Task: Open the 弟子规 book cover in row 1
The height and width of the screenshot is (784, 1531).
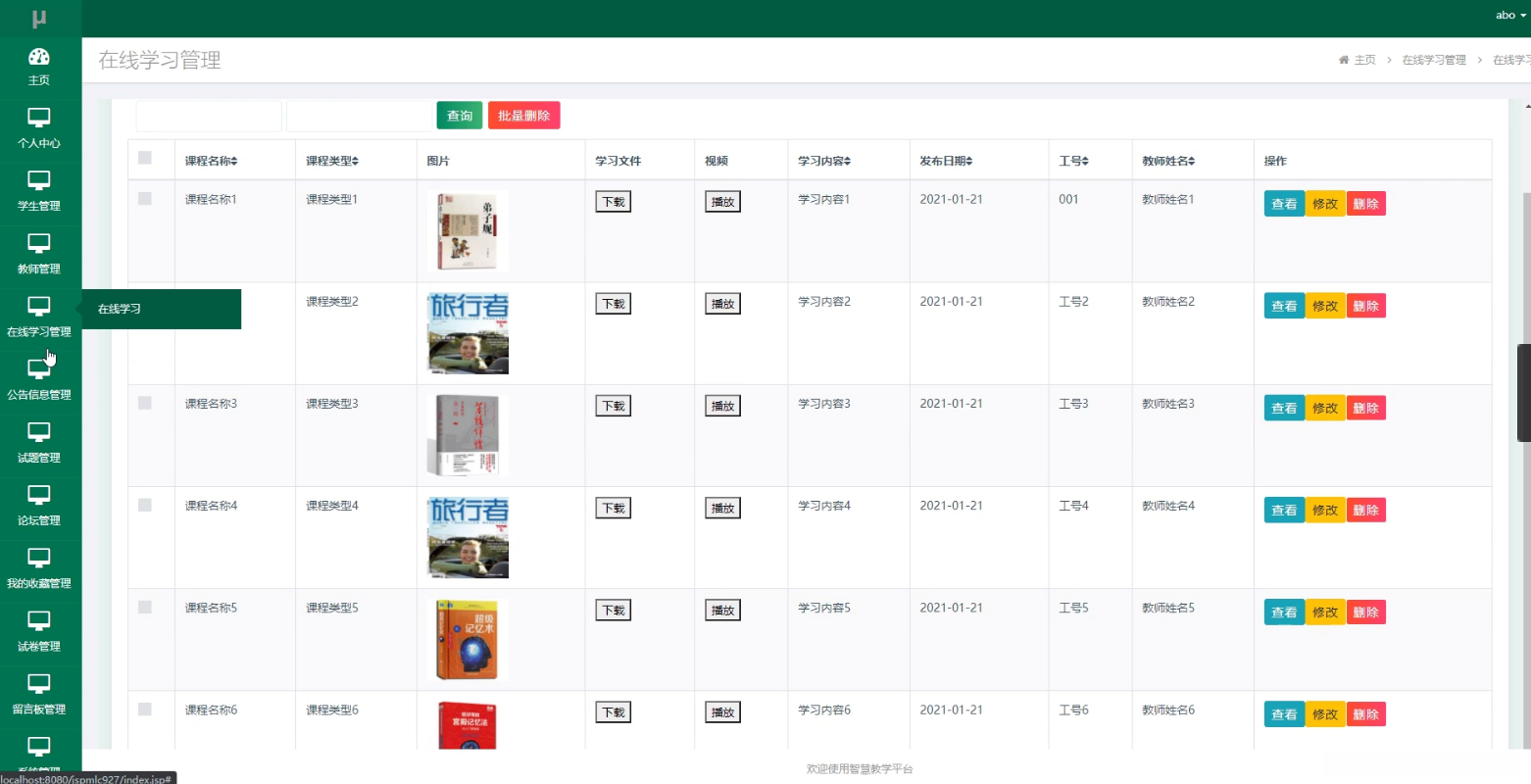Action: pyautogui.click(x=469, y=231)
